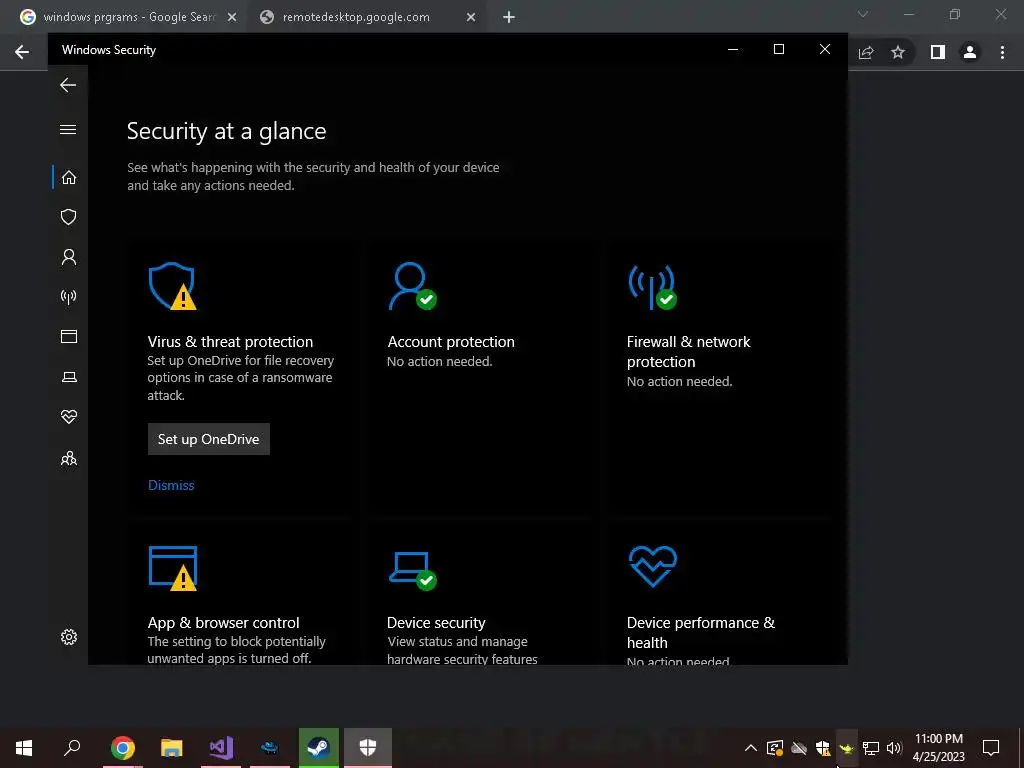Screen dimensions: 1024x768
Task: Close the remotedesktop.google.com tab
Action: point(471,18)
